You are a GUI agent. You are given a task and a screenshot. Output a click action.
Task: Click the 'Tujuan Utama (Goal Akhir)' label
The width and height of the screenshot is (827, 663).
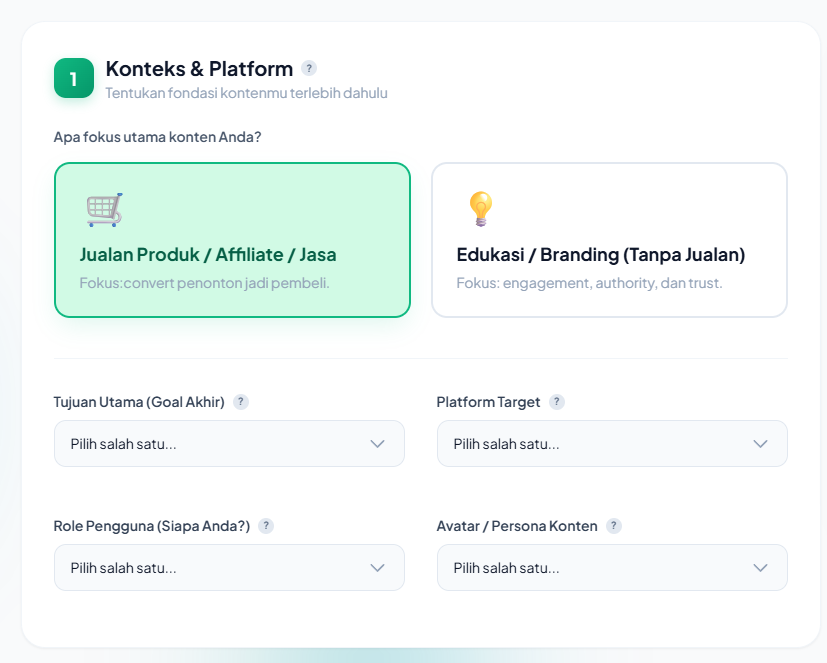click(x=139, y=402)
